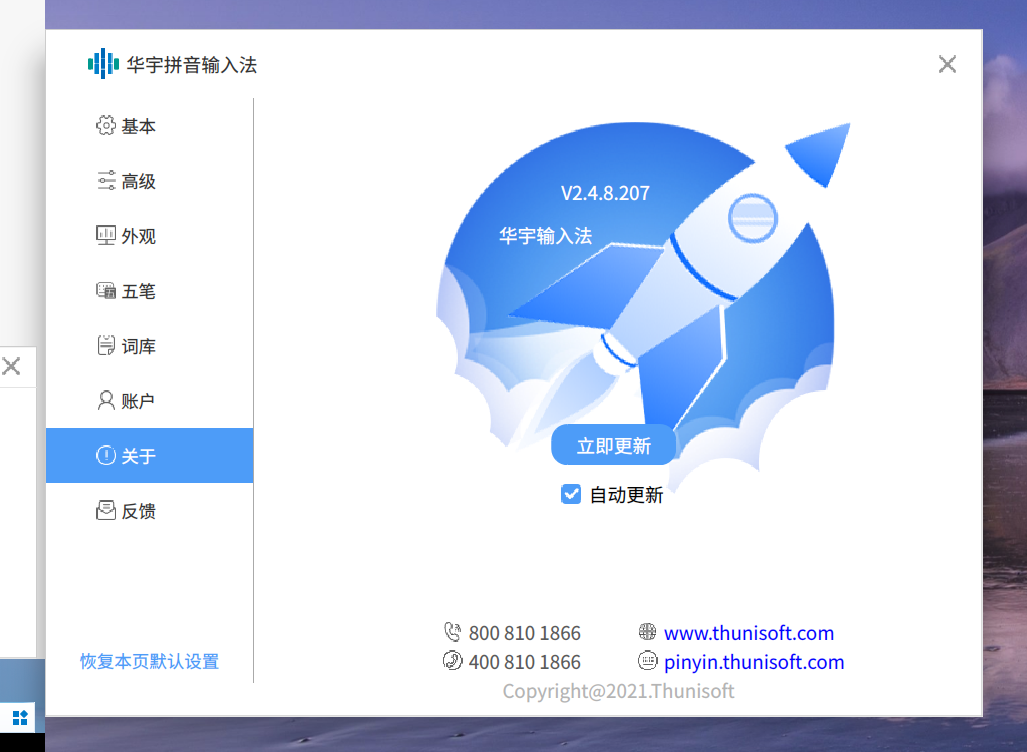Click the user icon beside 账户
Viewport: 1027px width, 752px height.
[105, 400]
